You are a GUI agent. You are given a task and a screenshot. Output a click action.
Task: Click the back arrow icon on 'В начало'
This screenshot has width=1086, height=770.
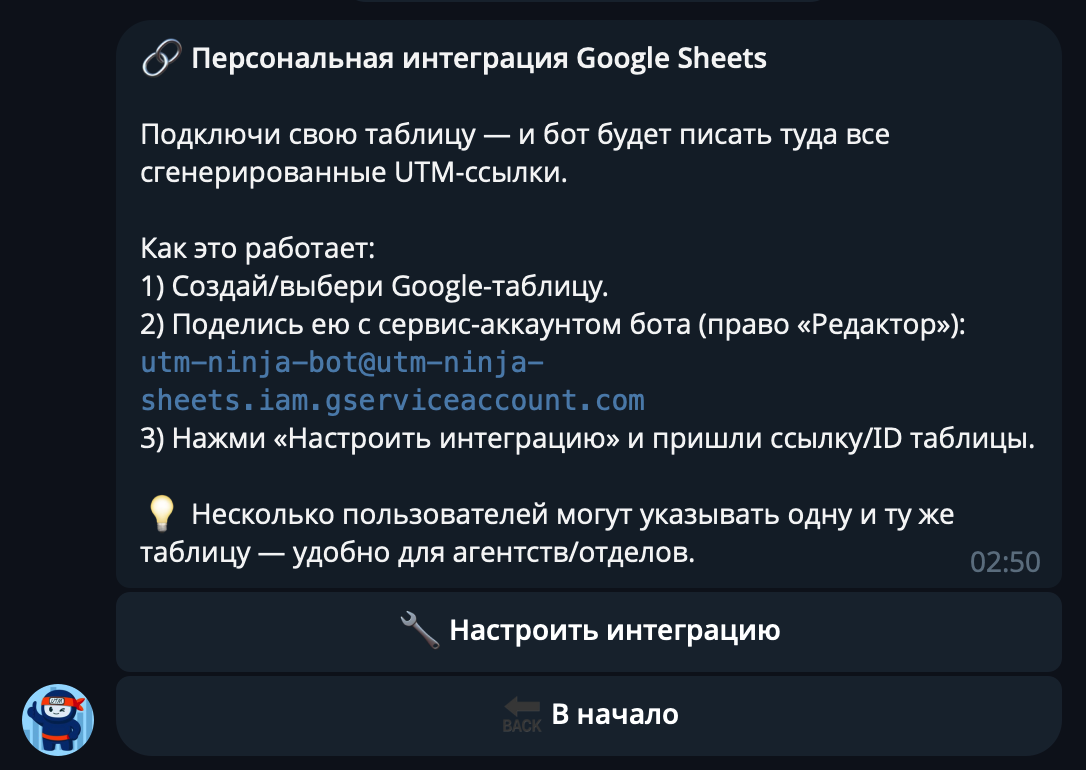pyautogui.click(x=520, y=707)
